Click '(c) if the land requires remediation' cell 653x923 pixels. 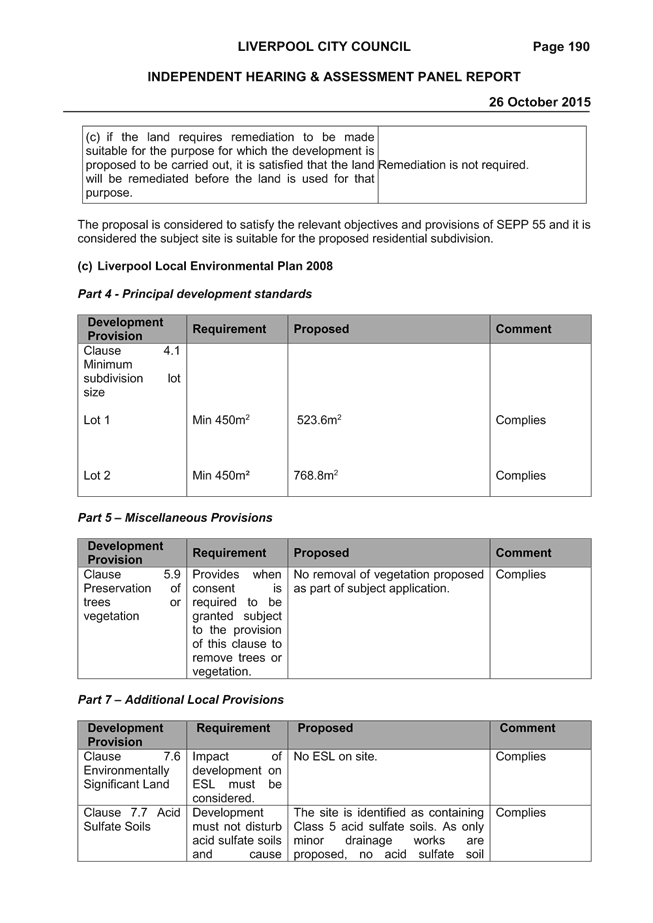pyautogui.click(x=230, y=165)
